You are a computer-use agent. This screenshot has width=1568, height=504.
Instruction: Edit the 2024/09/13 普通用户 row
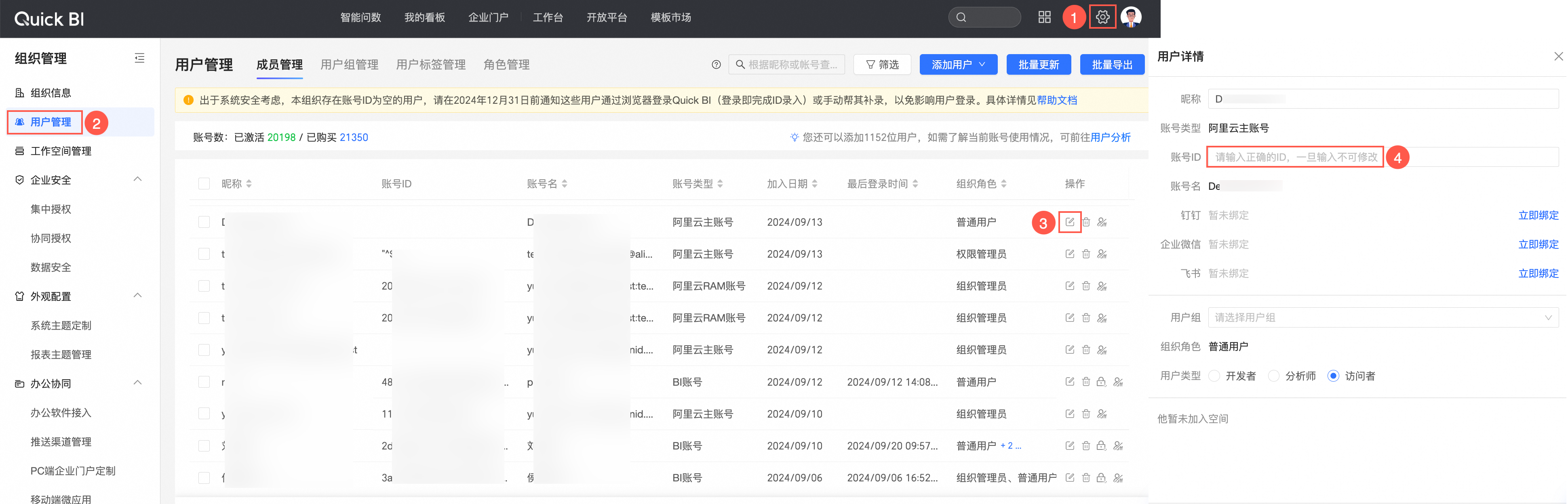pyautogui.click(x=1069, y=222)
